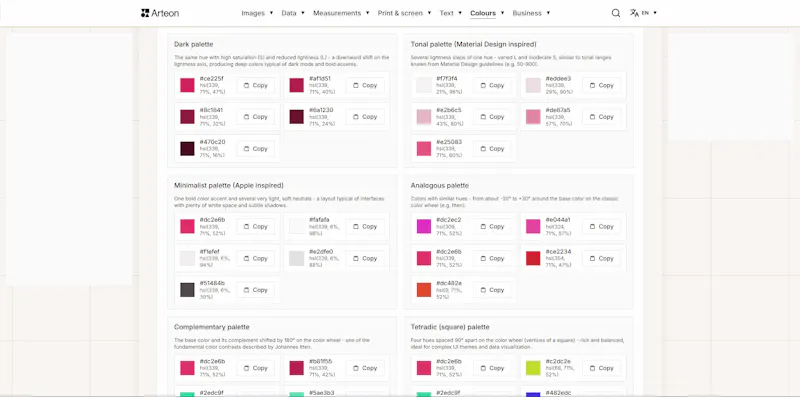Click Copy beside #fafafa
Image resolution: width=800 pixels, height=397 pixels.
click(x=365, y=227)
